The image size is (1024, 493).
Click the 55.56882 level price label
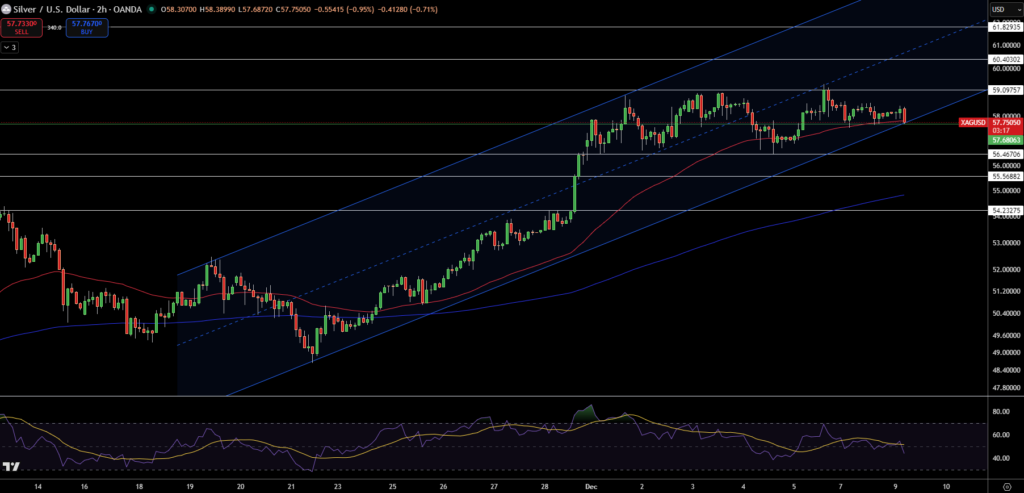click(1004, 177)
